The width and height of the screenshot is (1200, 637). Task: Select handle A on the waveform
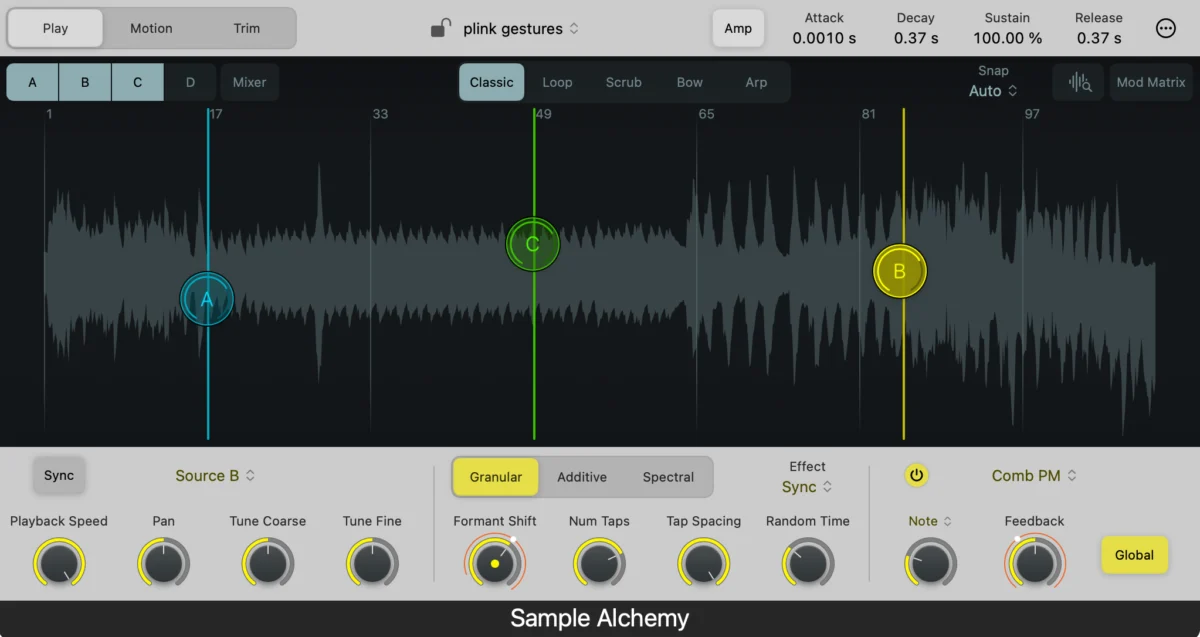207,299
